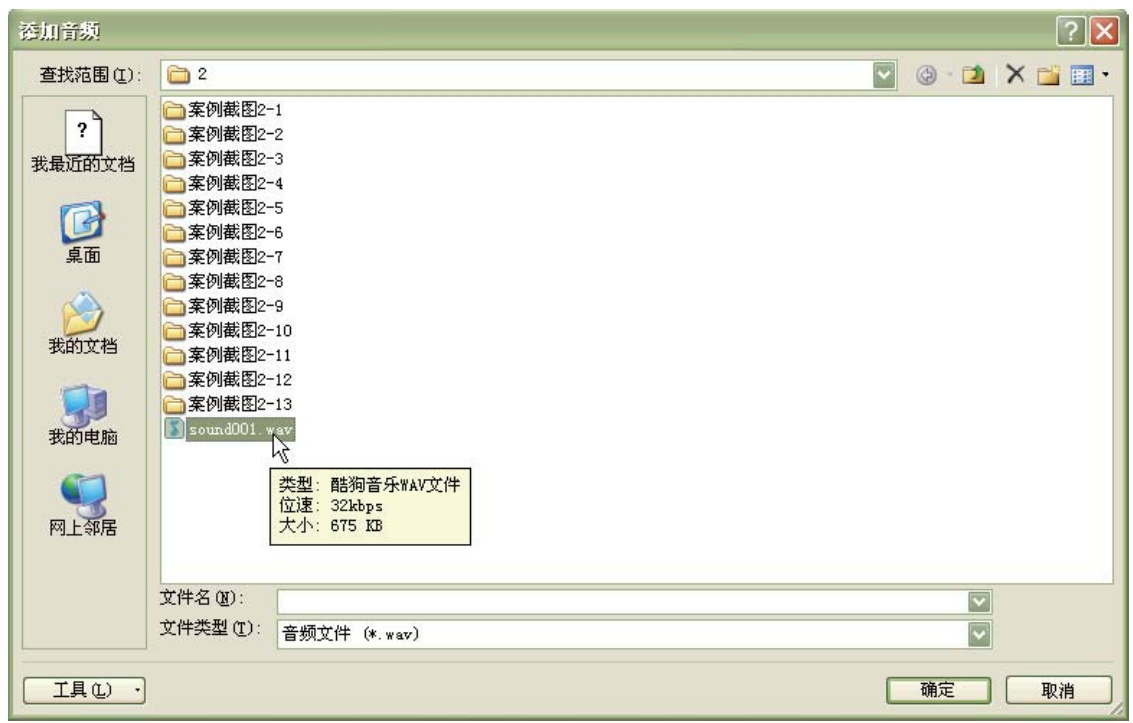1133x723 pixels.
Task: Click the file type field 音频文件 (*.wav)
Action: pyautogui.click(x=623, y=634)
